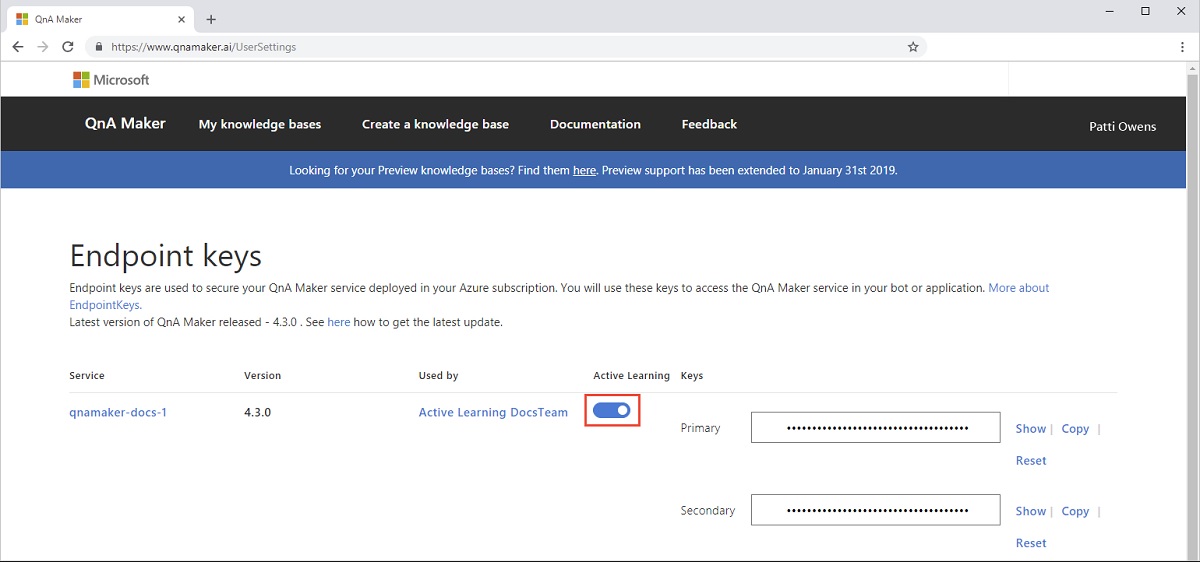Open My knowledge bases menu item
Image resolution: width=1200 pixels, height=562 pixels.
[260, 125]
